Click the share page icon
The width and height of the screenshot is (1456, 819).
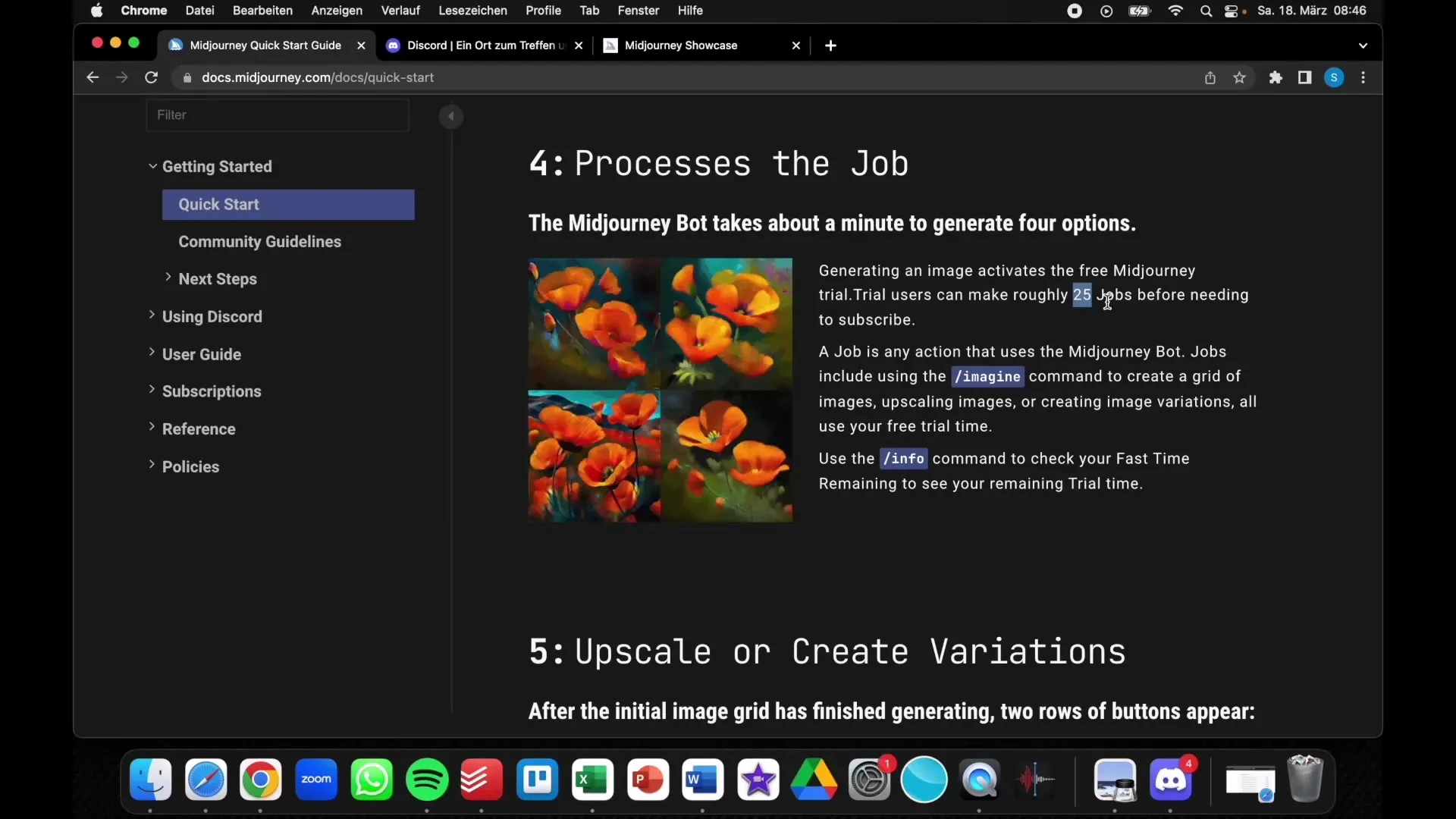1210,77
